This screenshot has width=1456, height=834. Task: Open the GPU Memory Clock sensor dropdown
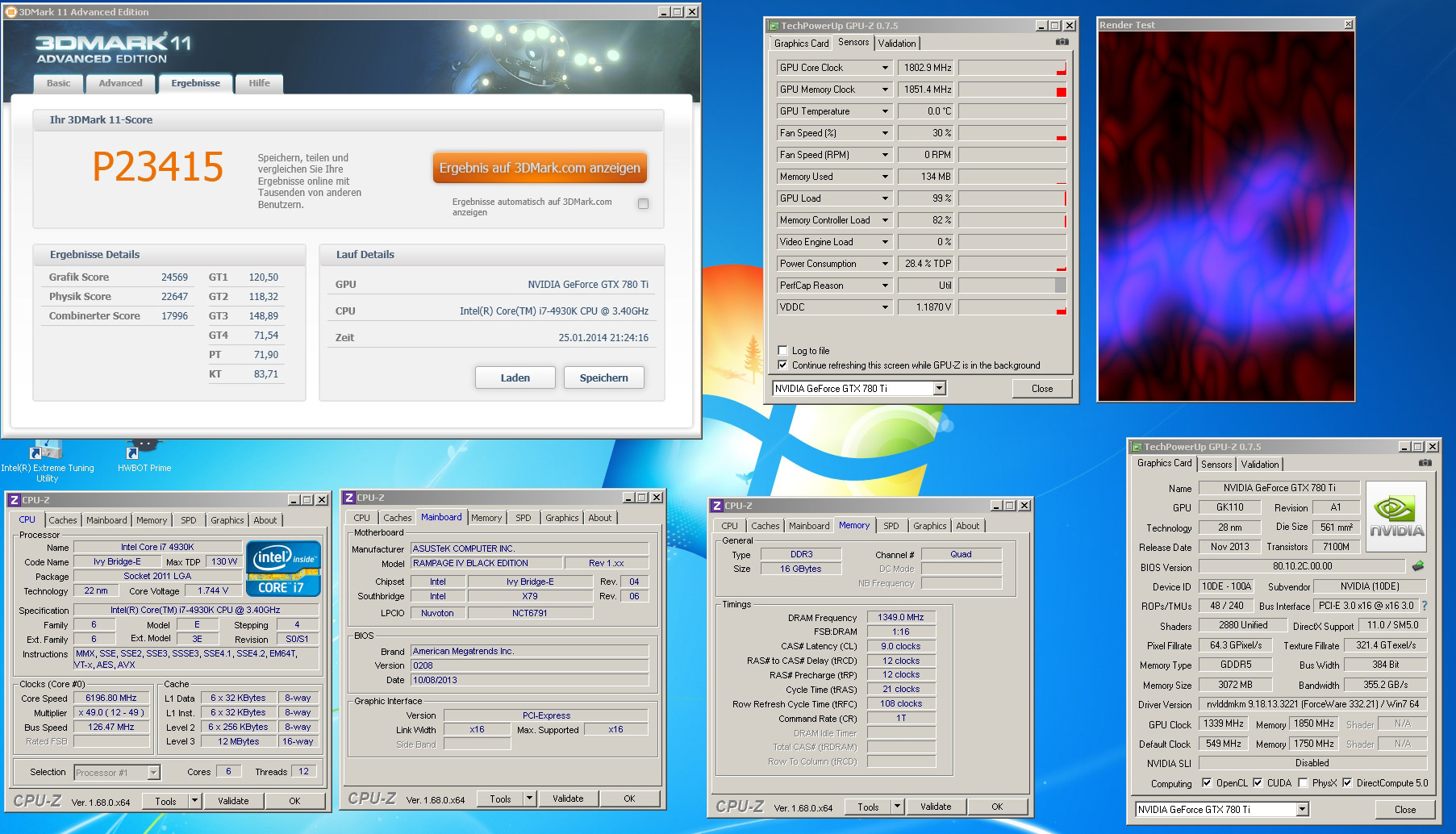[885, 90]
